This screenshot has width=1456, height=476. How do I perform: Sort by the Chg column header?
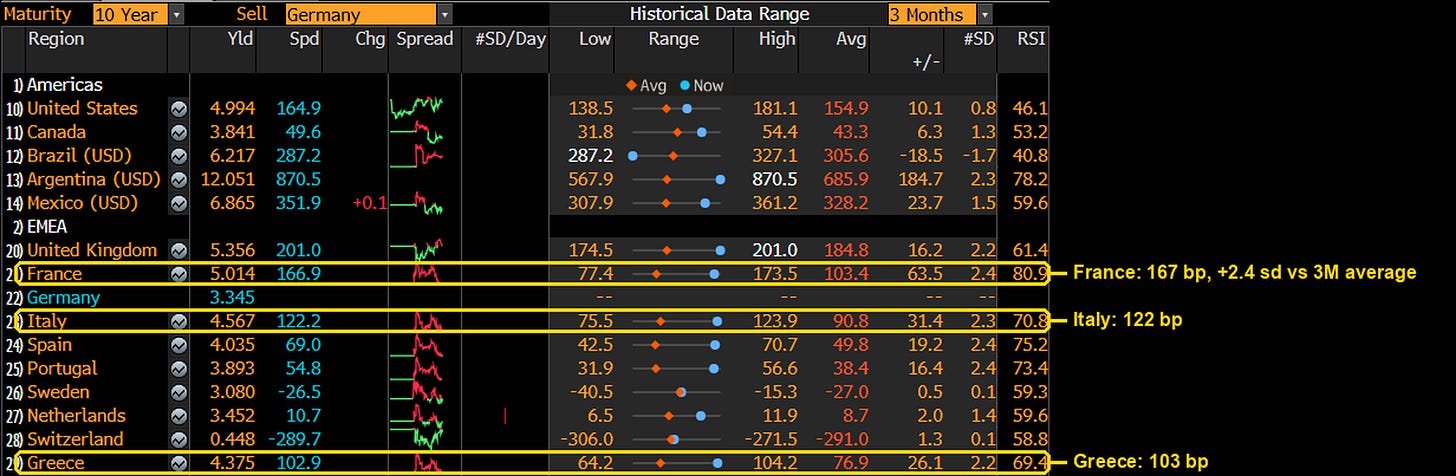coord(371,39)
